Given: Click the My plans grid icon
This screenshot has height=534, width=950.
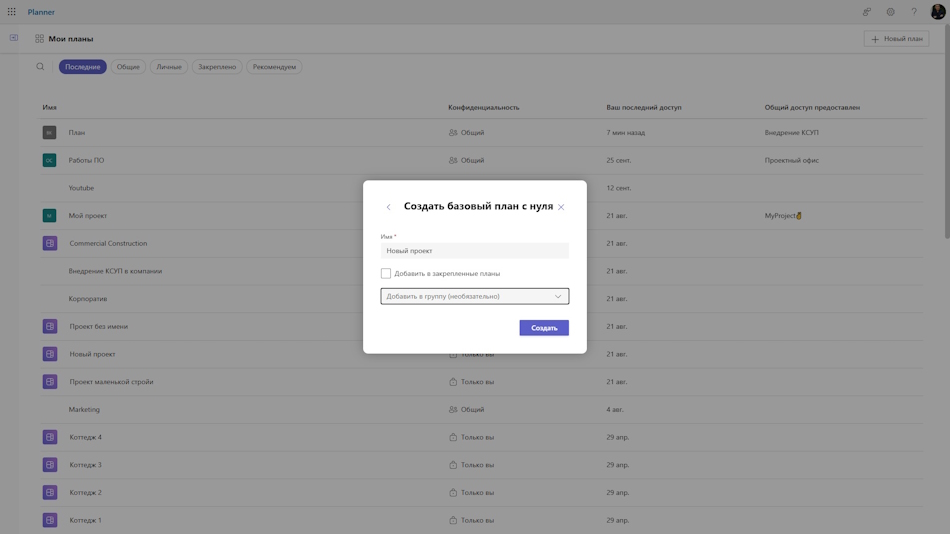Looking at the screenshot, I should tap(39, 39).
